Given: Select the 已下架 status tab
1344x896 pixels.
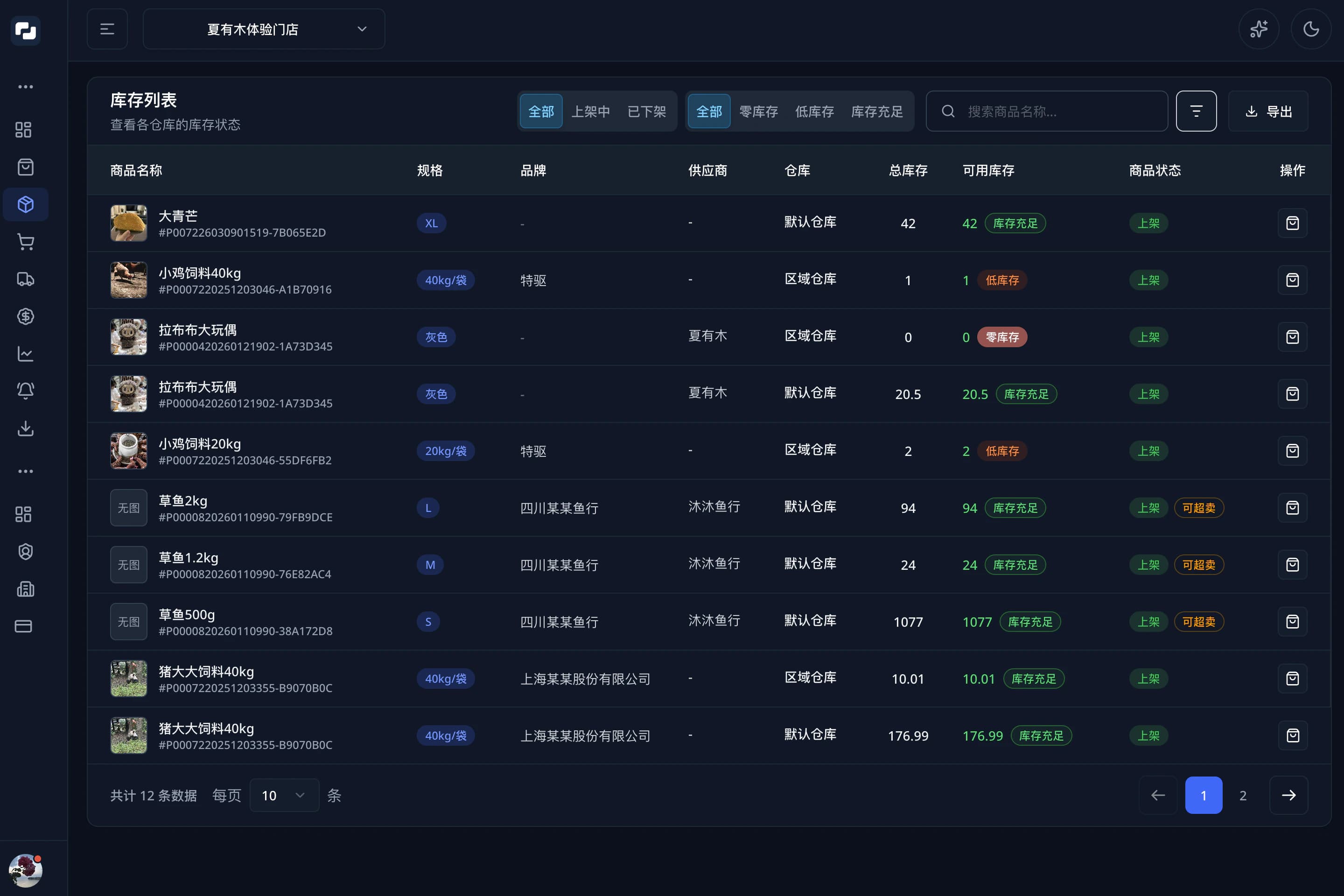Looking at the screenshot, I should 647,112.
